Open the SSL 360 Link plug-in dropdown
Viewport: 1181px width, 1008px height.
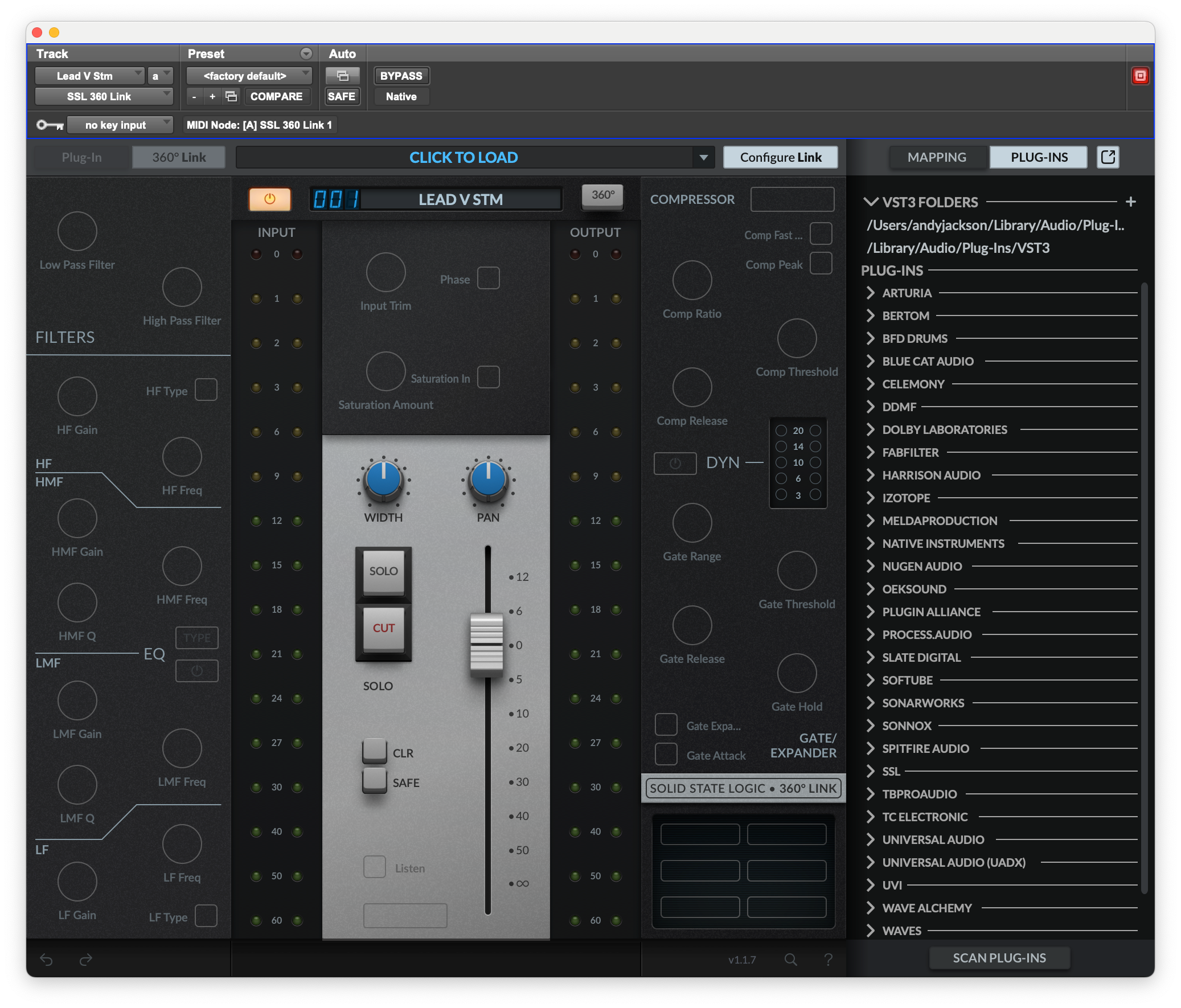pyautogui.click(x=104, y=96)
